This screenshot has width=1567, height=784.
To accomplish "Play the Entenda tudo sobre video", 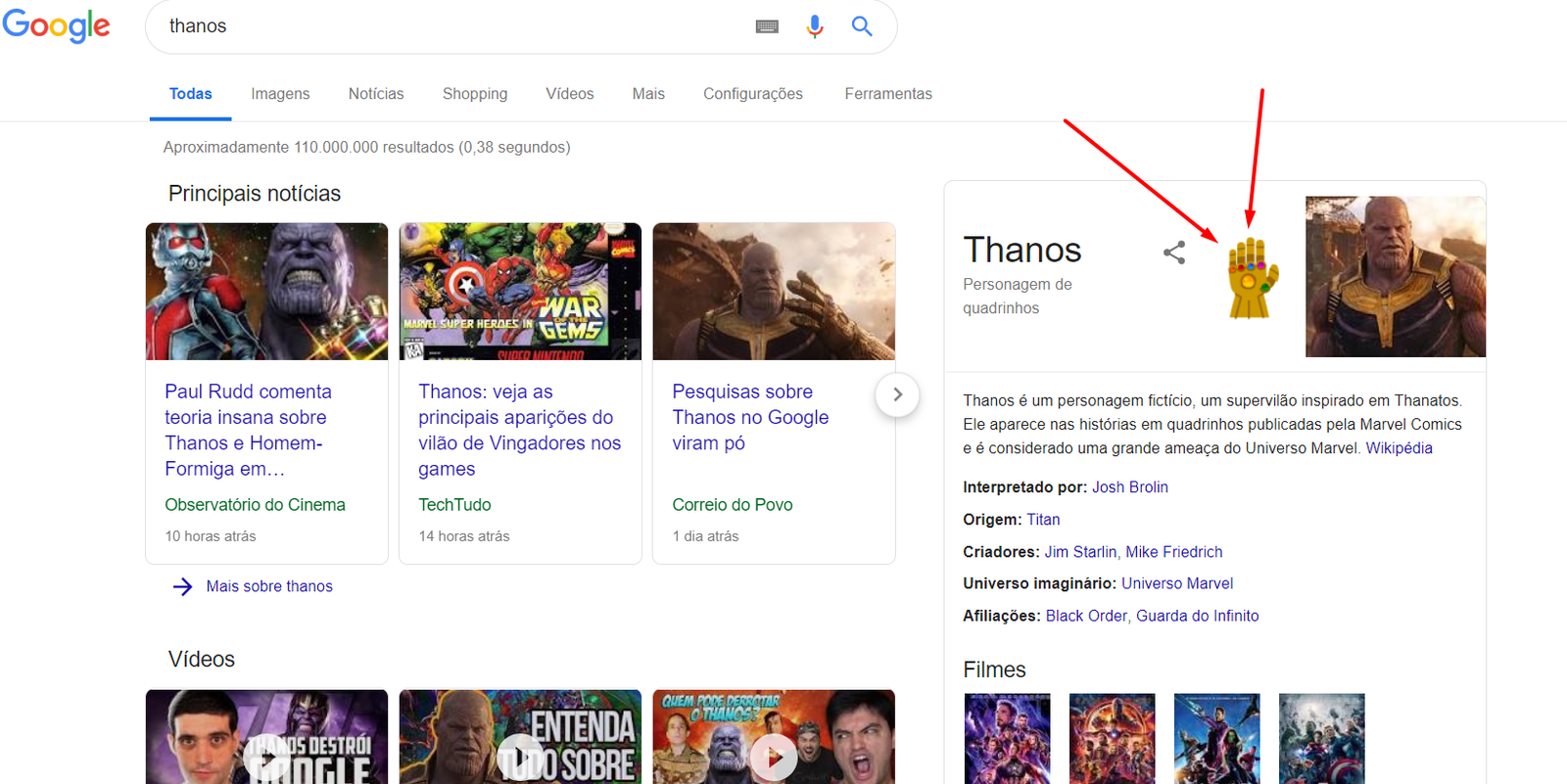I will 520,737.
